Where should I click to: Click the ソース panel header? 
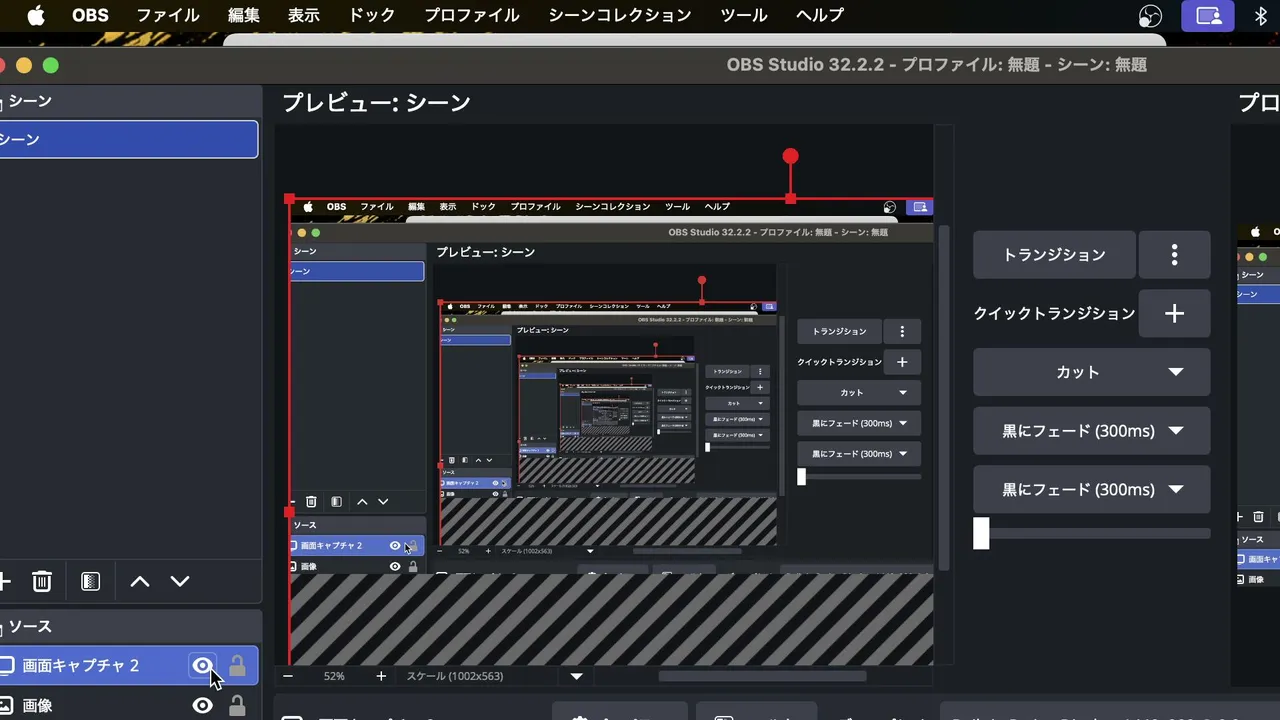131,627
